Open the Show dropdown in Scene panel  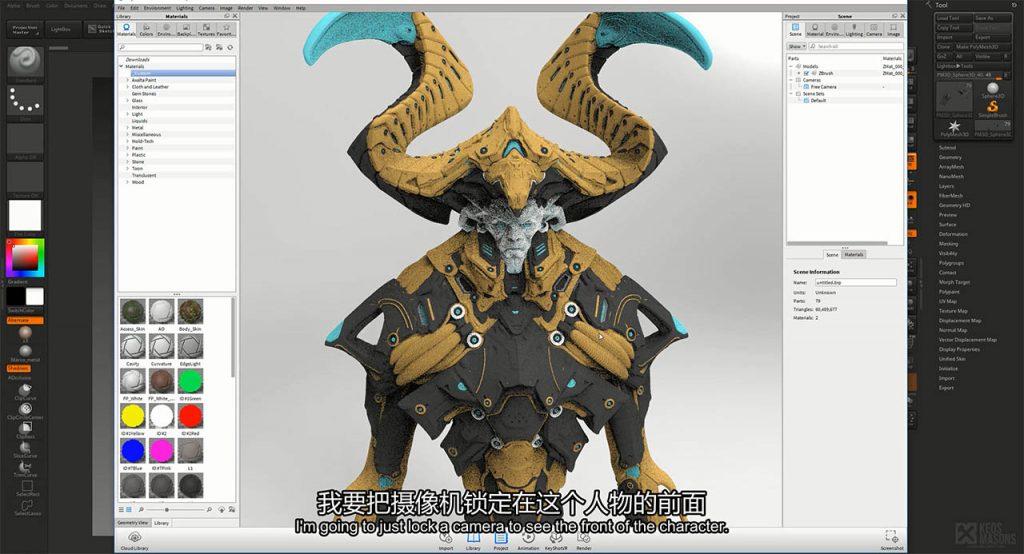click(797, 46)
